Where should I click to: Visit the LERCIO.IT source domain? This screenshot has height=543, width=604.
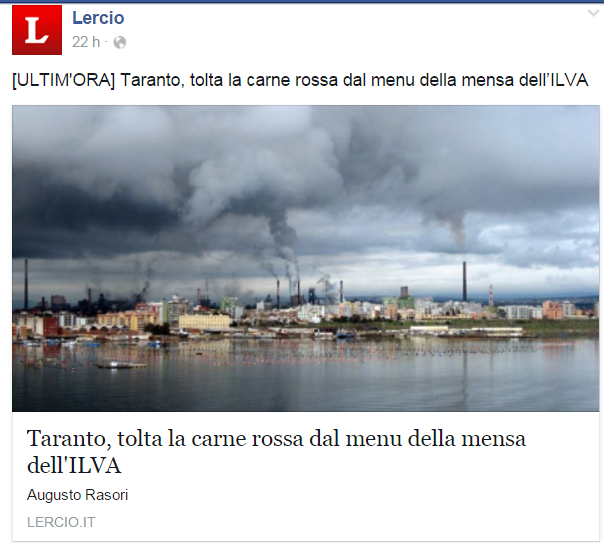(61, 522)
